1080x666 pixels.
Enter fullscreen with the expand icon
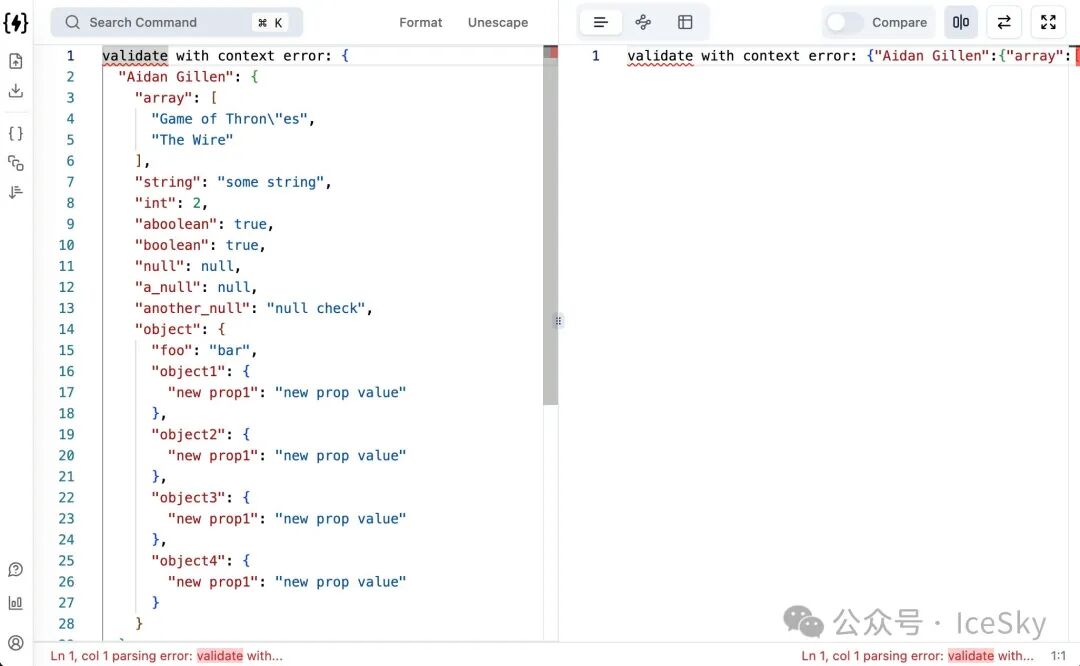coord(1048,22)
